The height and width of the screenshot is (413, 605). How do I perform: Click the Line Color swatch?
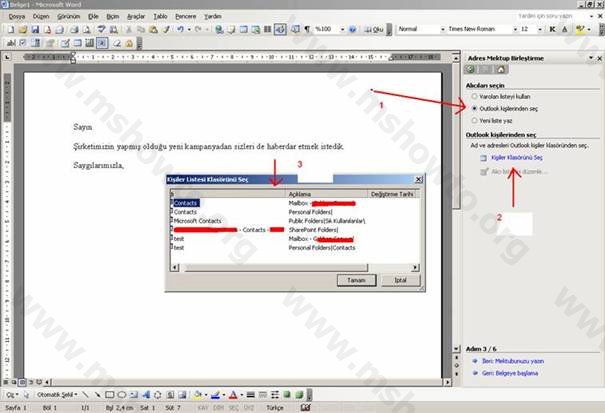[215, 395]
